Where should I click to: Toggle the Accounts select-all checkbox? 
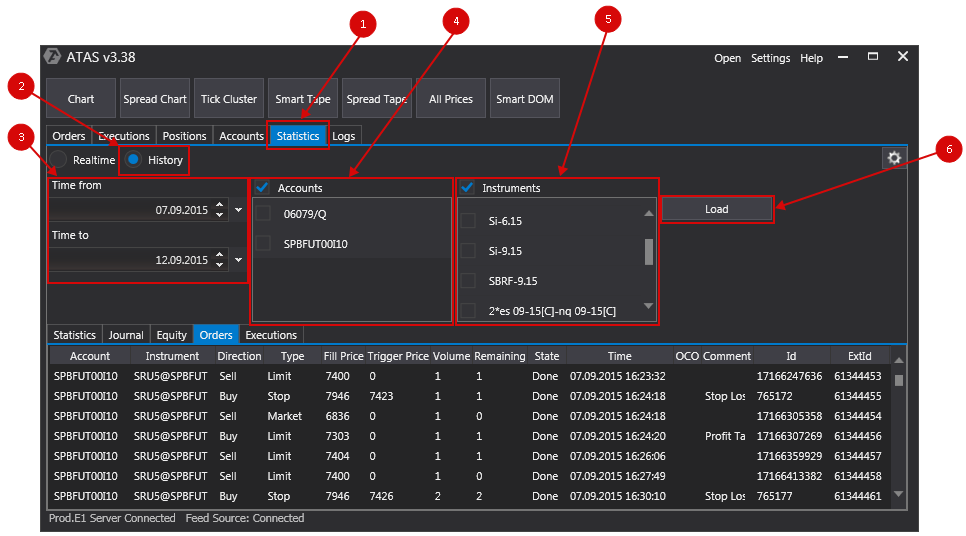[x=262, y=187]
